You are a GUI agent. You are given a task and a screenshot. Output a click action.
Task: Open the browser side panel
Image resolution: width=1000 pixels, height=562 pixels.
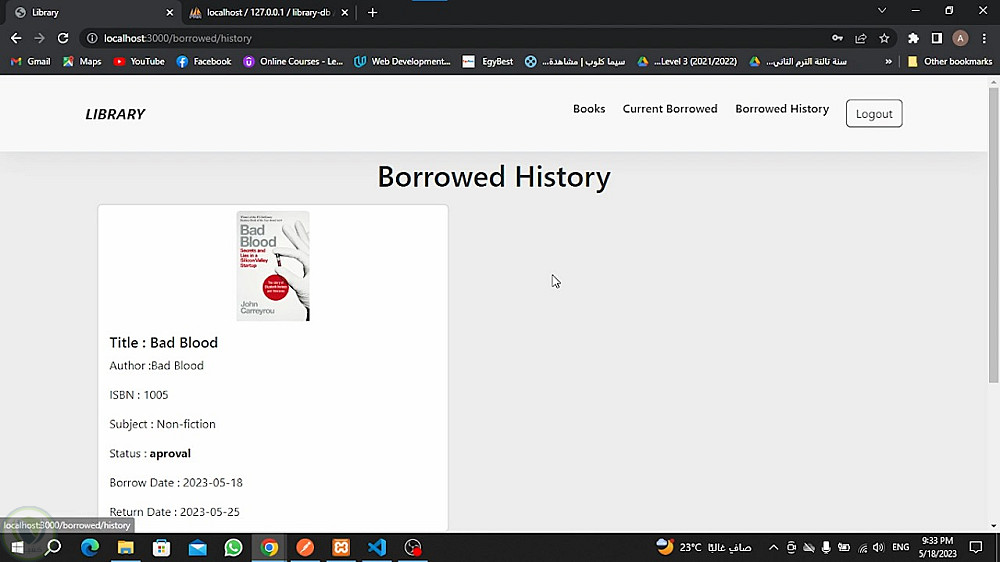click(x=936, y=38)
